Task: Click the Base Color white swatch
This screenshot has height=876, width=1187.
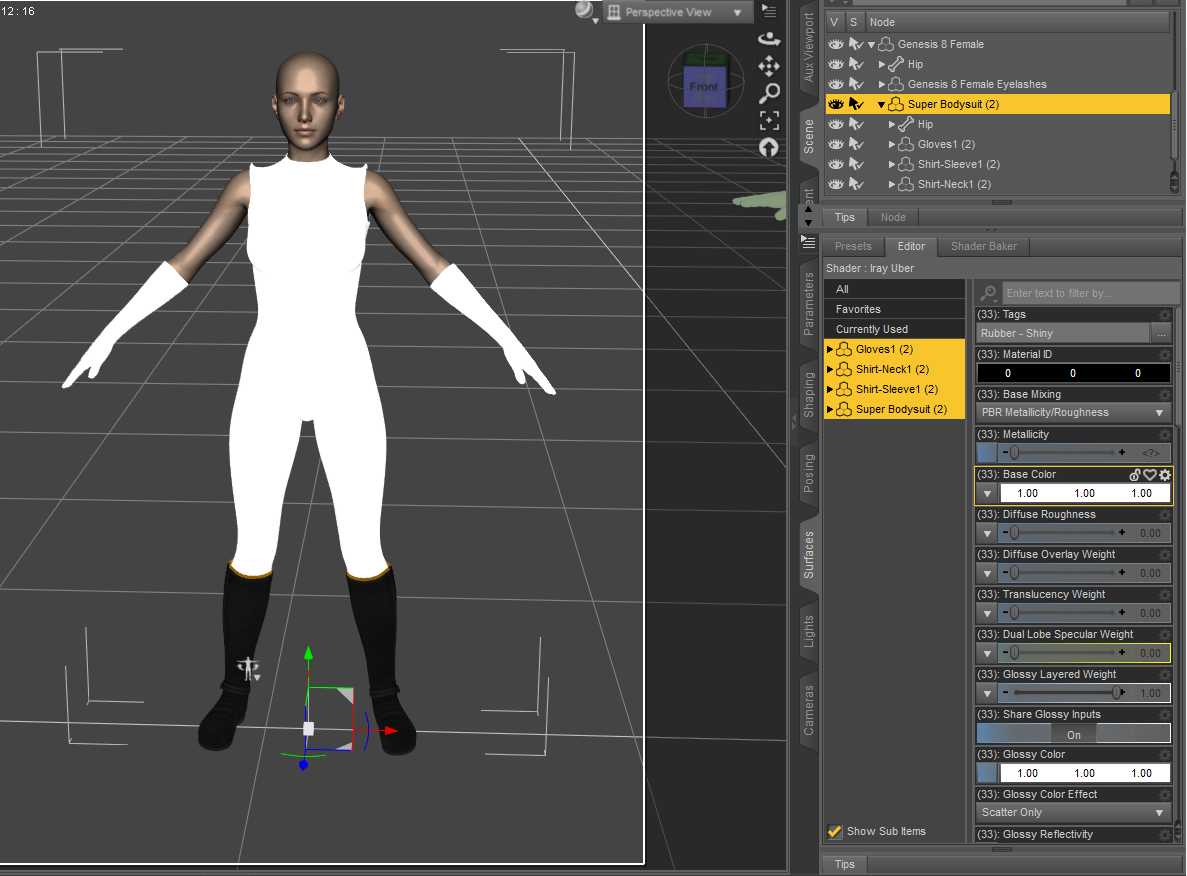Action: coord(1084,494)
